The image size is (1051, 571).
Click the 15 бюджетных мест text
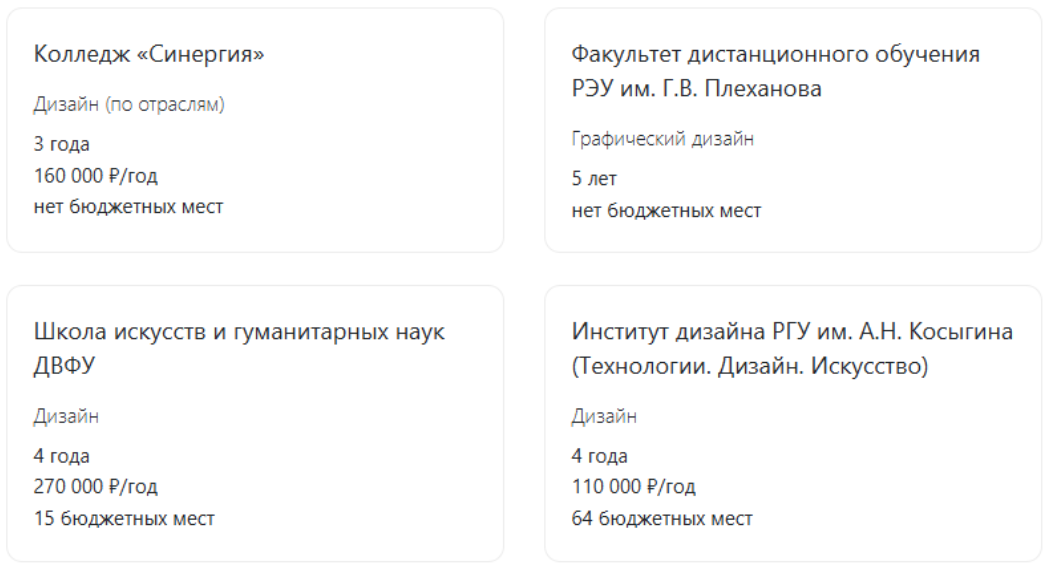[x=124, y=519]
